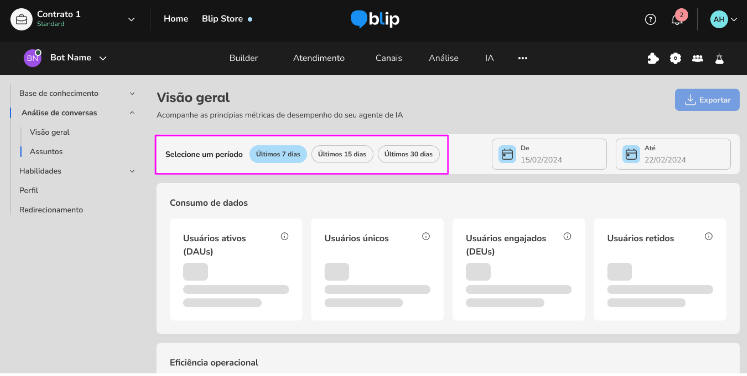
Task: Click the Contrato 1 briefcase icon
Action: [x=21, y=20]
